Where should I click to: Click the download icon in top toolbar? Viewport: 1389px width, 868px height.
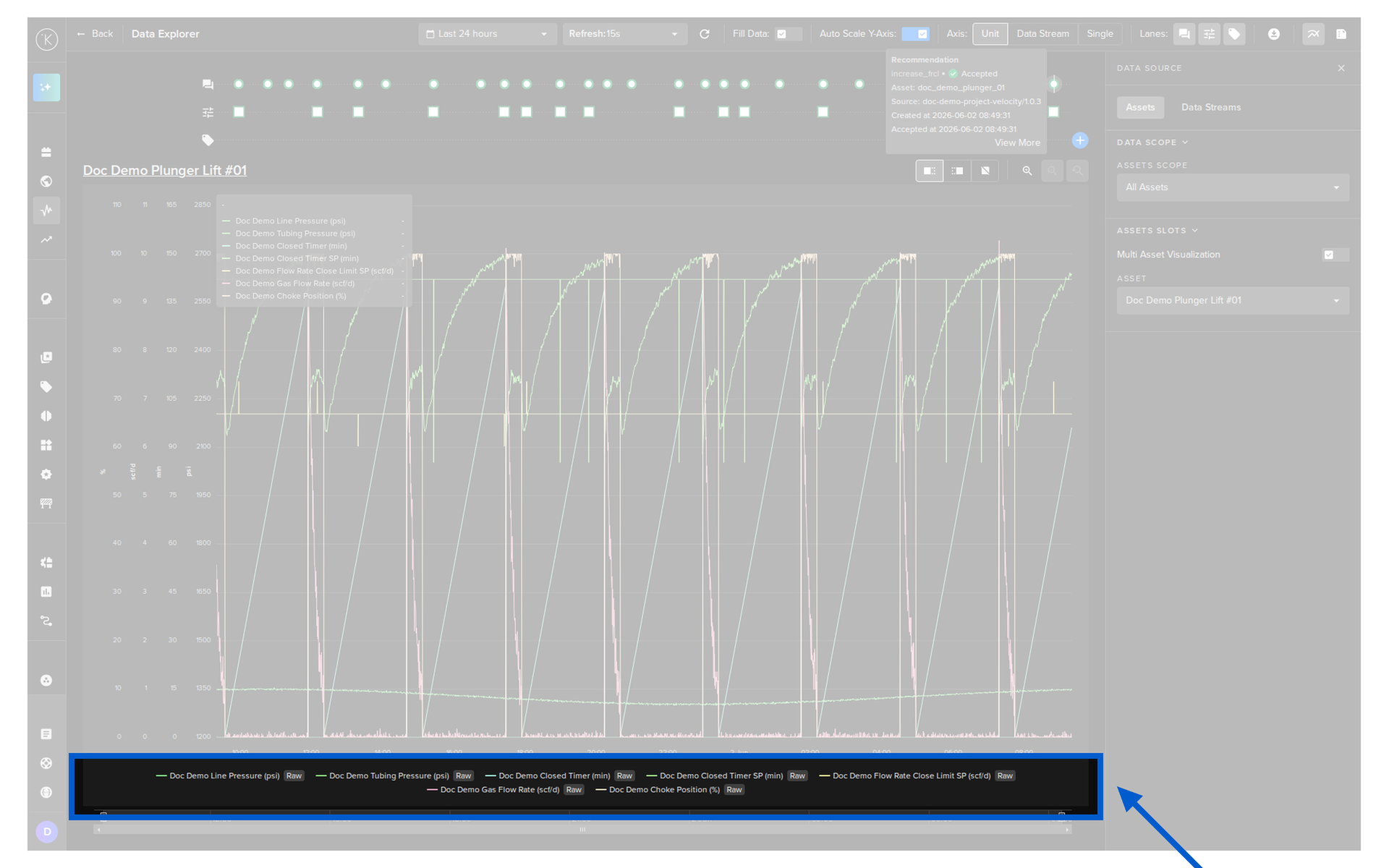1274,34
